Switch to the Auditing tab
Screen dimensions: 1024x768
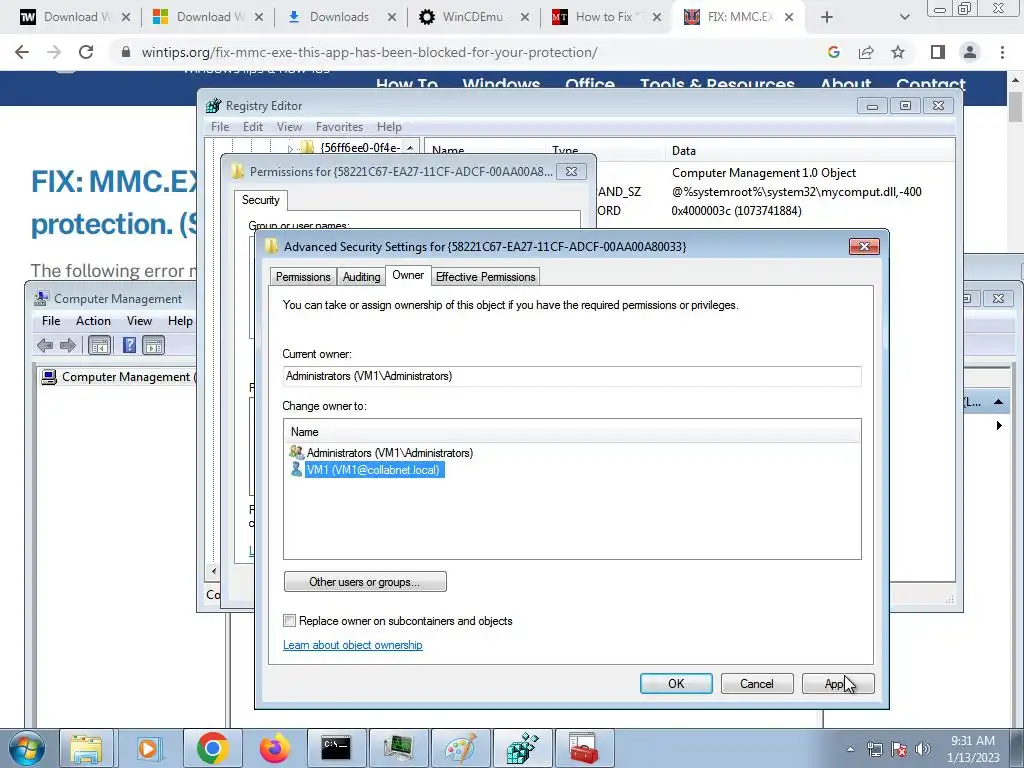pyautogui.click(x=361, y=276)
